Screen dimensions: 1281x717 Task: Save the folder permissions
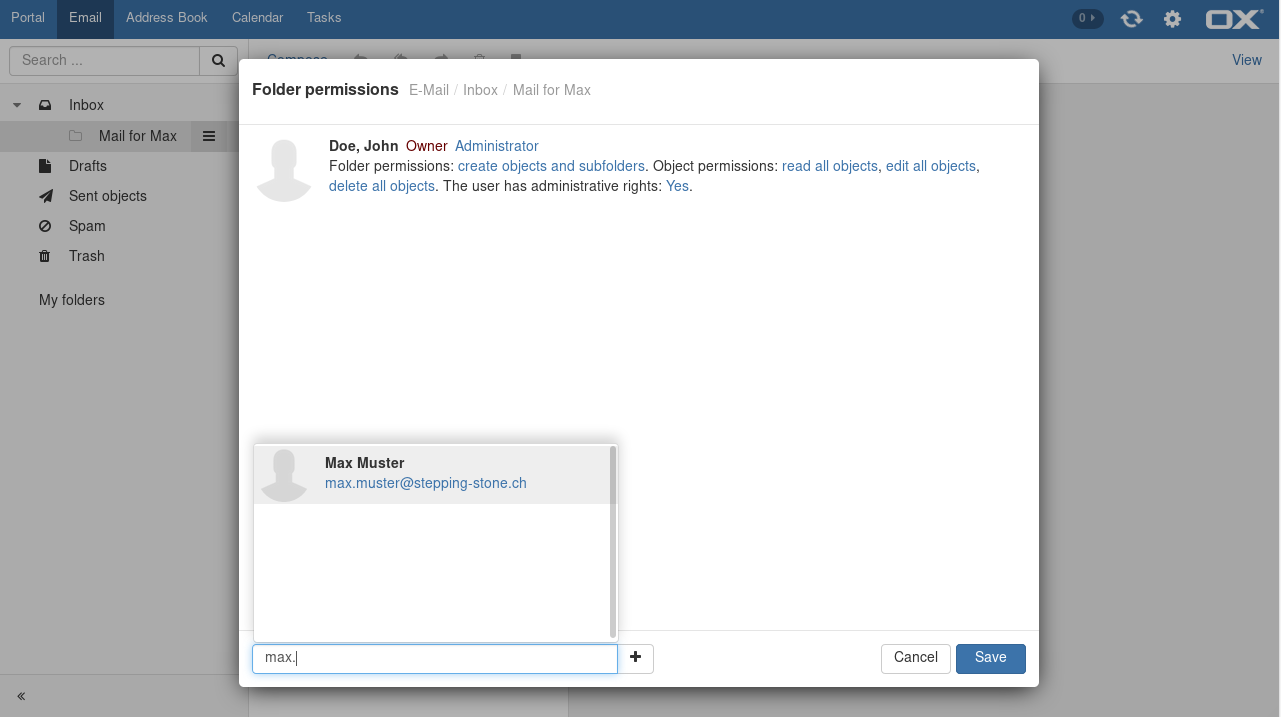point(990,658)
